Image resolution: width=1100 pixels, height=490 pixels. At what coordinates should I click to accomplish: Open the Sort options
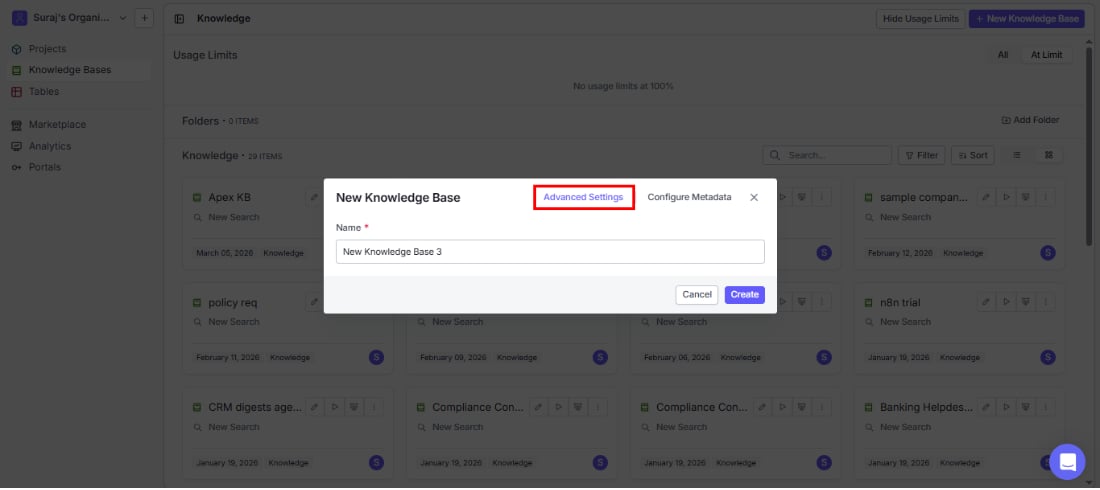[972, 155]
